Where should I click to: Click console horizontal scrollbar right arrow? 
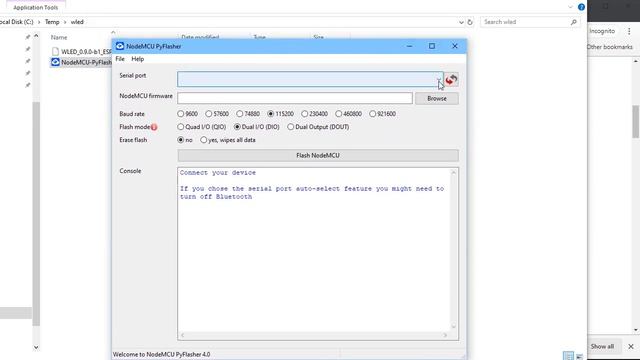(445, 335)
